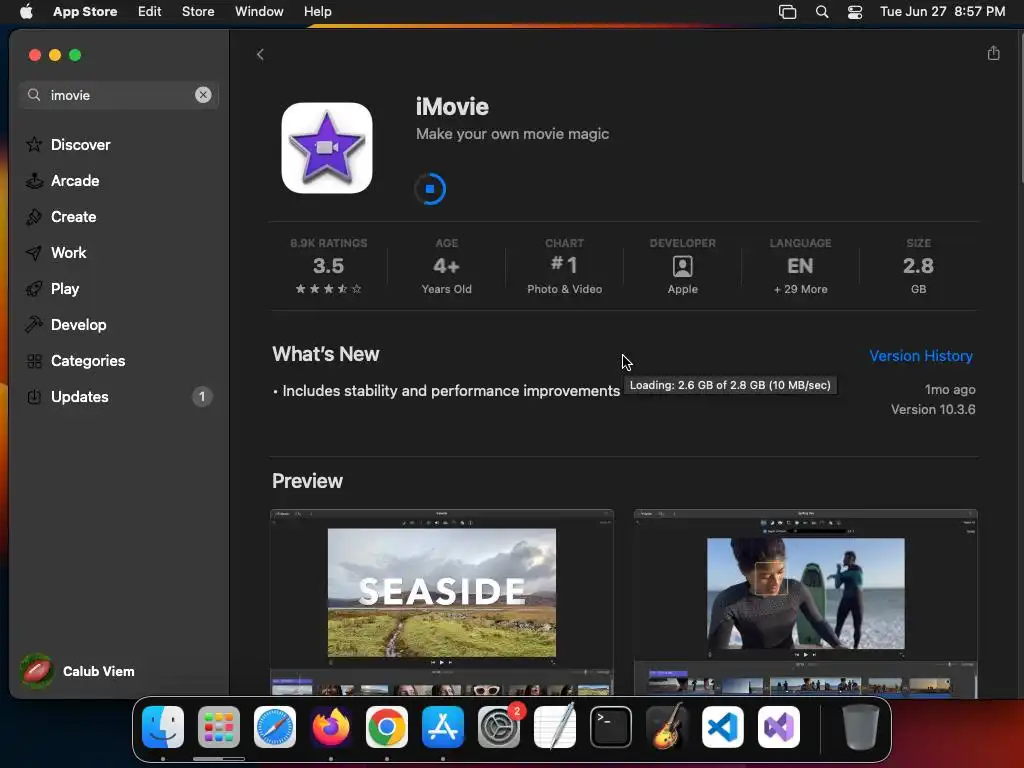
Task: Open Version History link
Action: [921, 356]
